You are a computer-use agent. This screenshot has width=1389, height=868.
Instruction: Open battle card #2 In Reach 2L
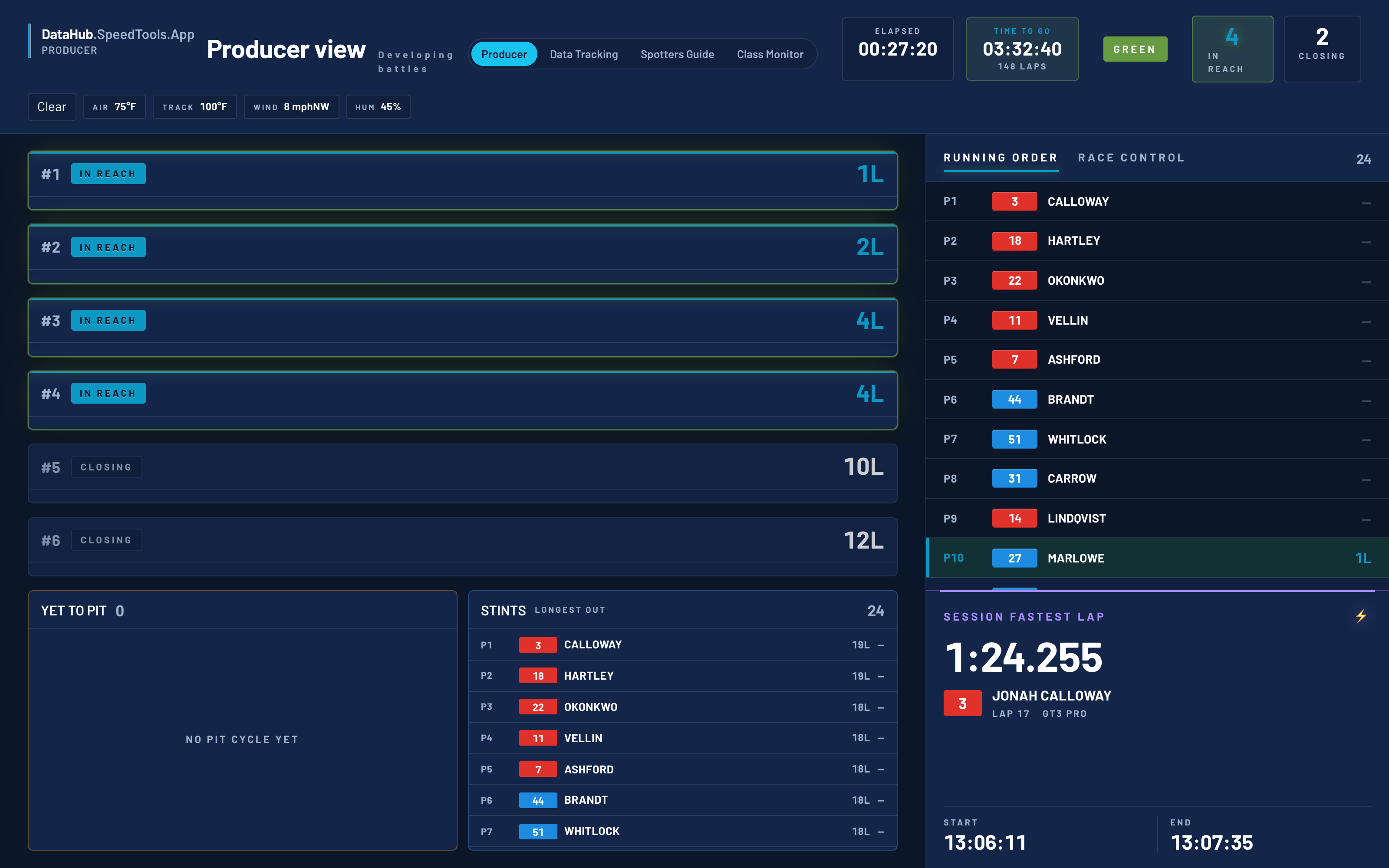[x=463, y=254]
